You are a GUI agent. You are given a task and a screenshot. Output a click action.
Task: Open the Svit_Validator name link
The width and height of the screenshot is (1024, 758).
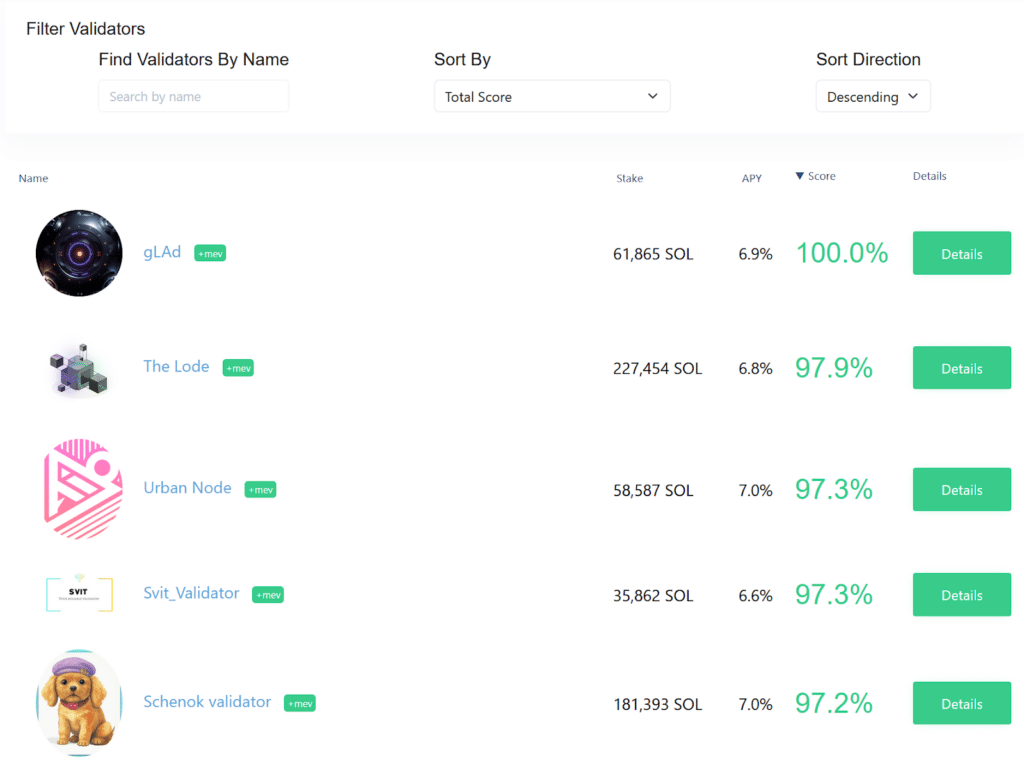191,593
